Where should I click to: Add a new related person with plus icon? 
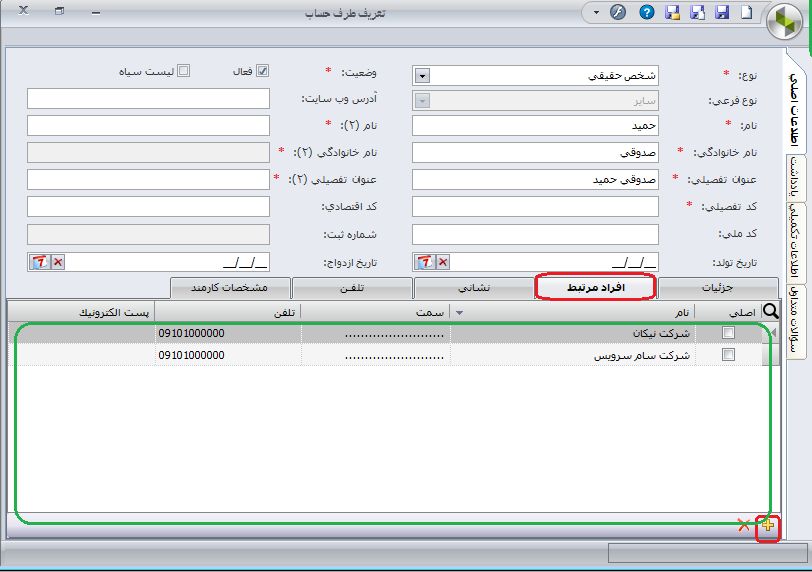[767, 525]
